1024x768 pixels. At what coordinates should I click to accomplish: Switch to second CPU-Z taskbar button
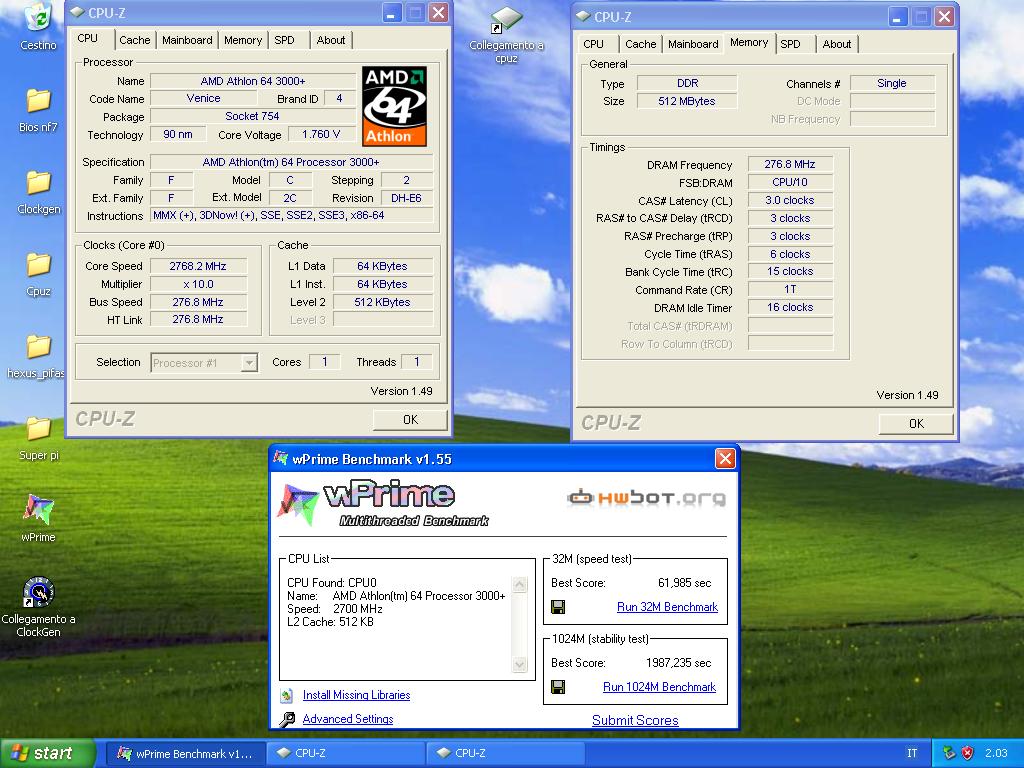point(505,753)
